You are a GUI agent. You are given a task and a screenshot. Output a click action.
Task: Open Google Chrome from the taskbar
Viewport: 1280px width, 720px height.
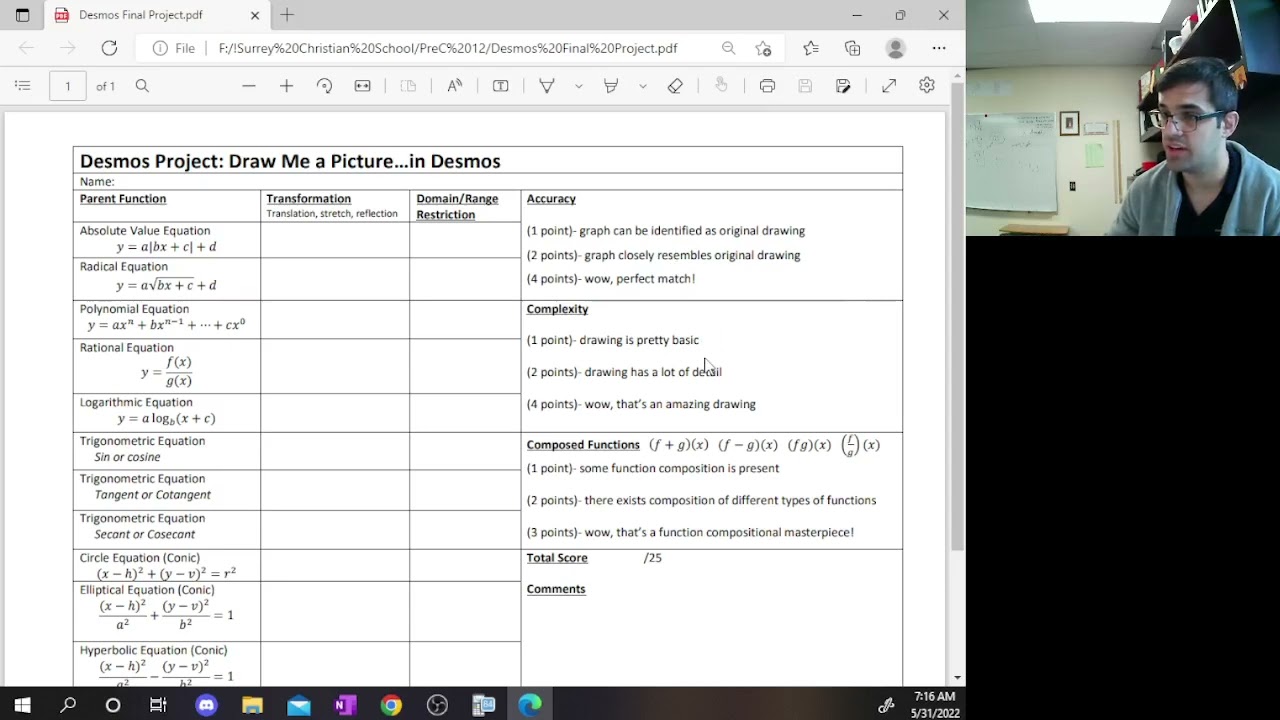coord(391,705)
